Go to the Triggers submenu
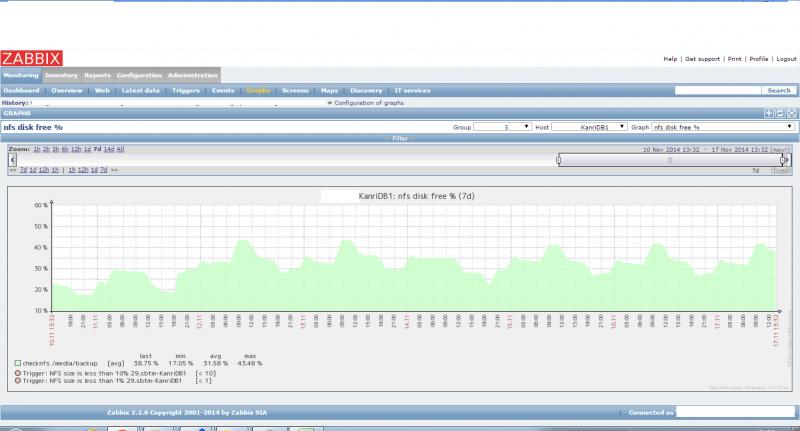Viewport: 800px width, 431px height. (x=186, y=90)
